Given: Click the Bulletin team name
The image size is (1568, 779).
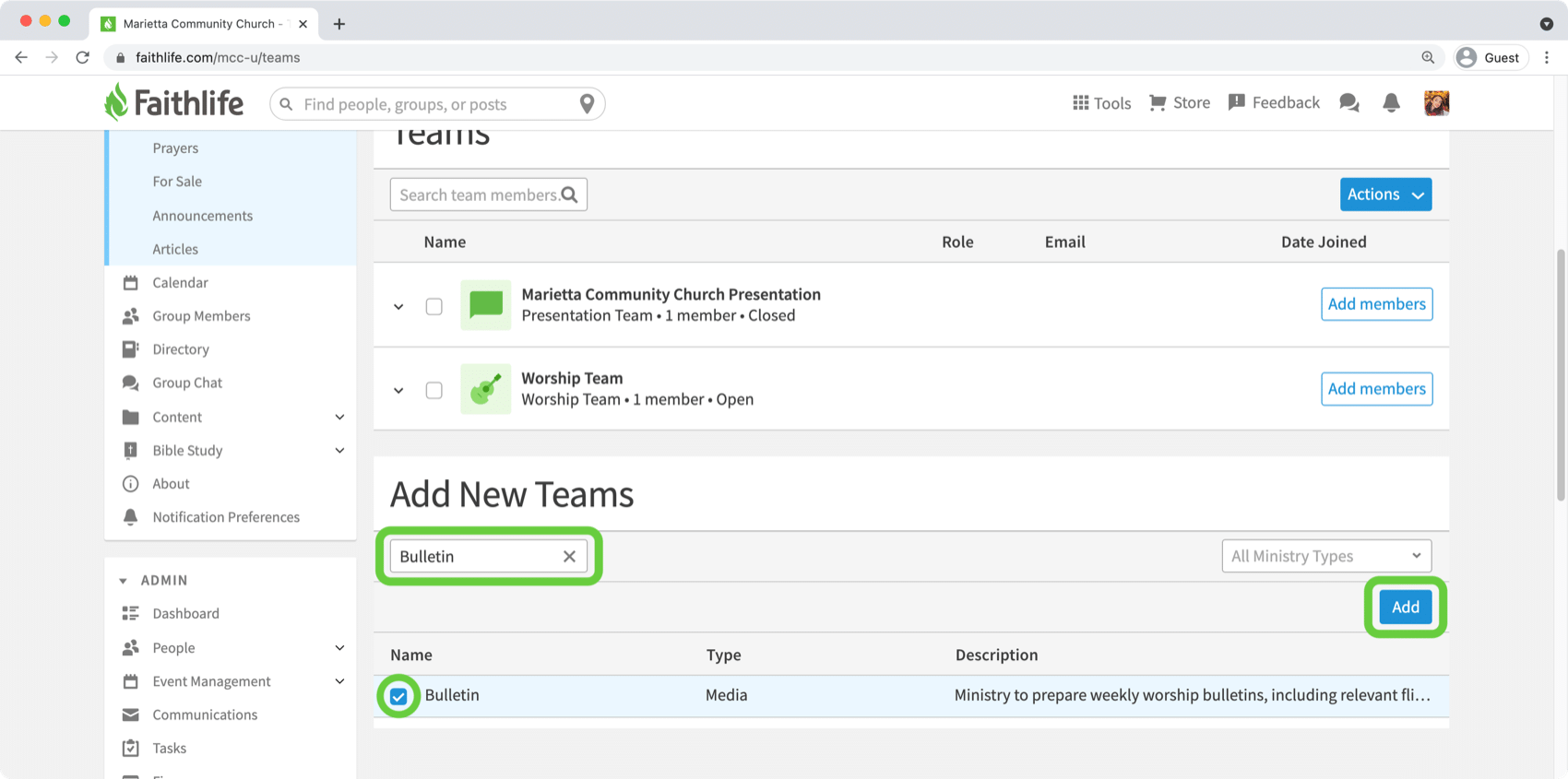Looking at the screenshot, I should point(452,695).
